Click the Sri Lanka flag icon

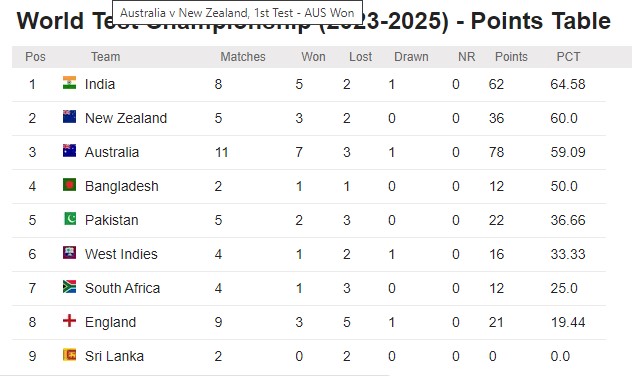pyautogui.click(x=69, y=354)
